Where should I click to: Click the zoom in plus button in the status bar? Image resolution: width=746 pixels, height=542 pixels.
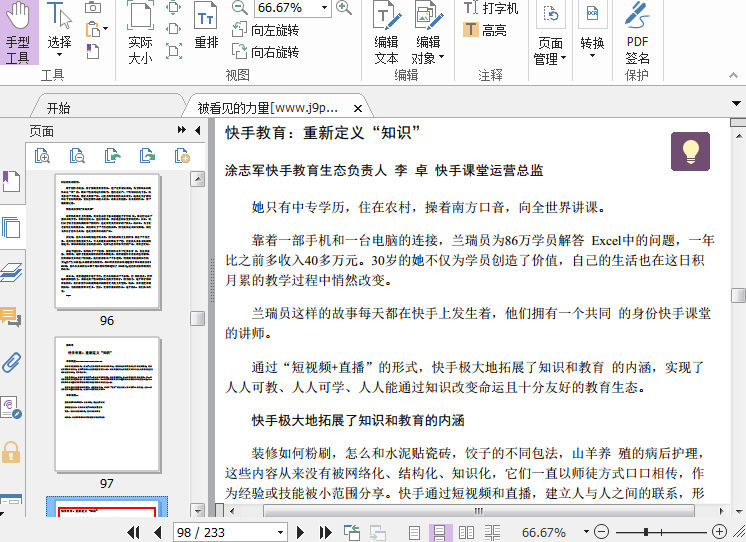(719, 532)
